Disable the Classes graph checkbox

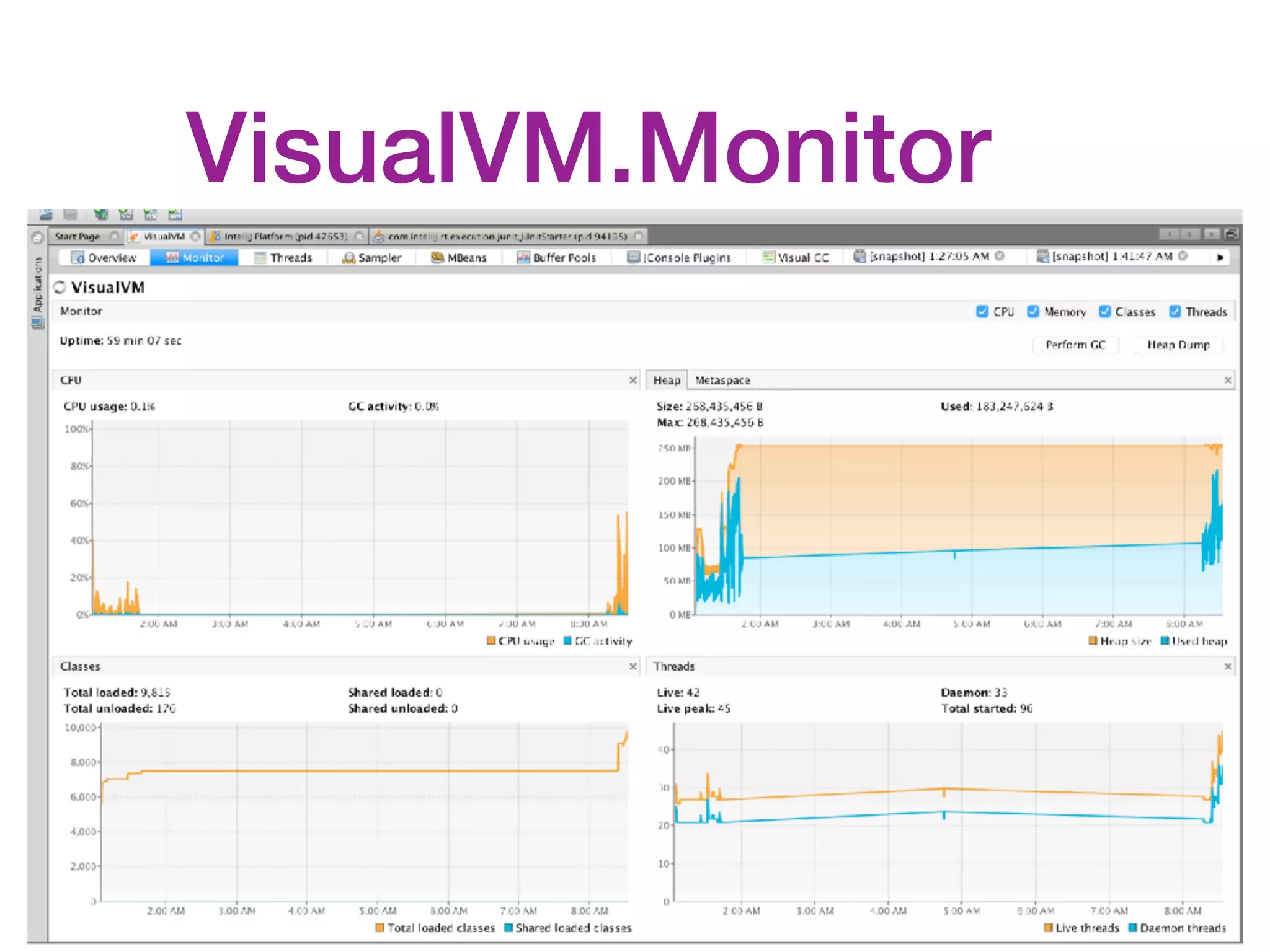[1104, 312]
